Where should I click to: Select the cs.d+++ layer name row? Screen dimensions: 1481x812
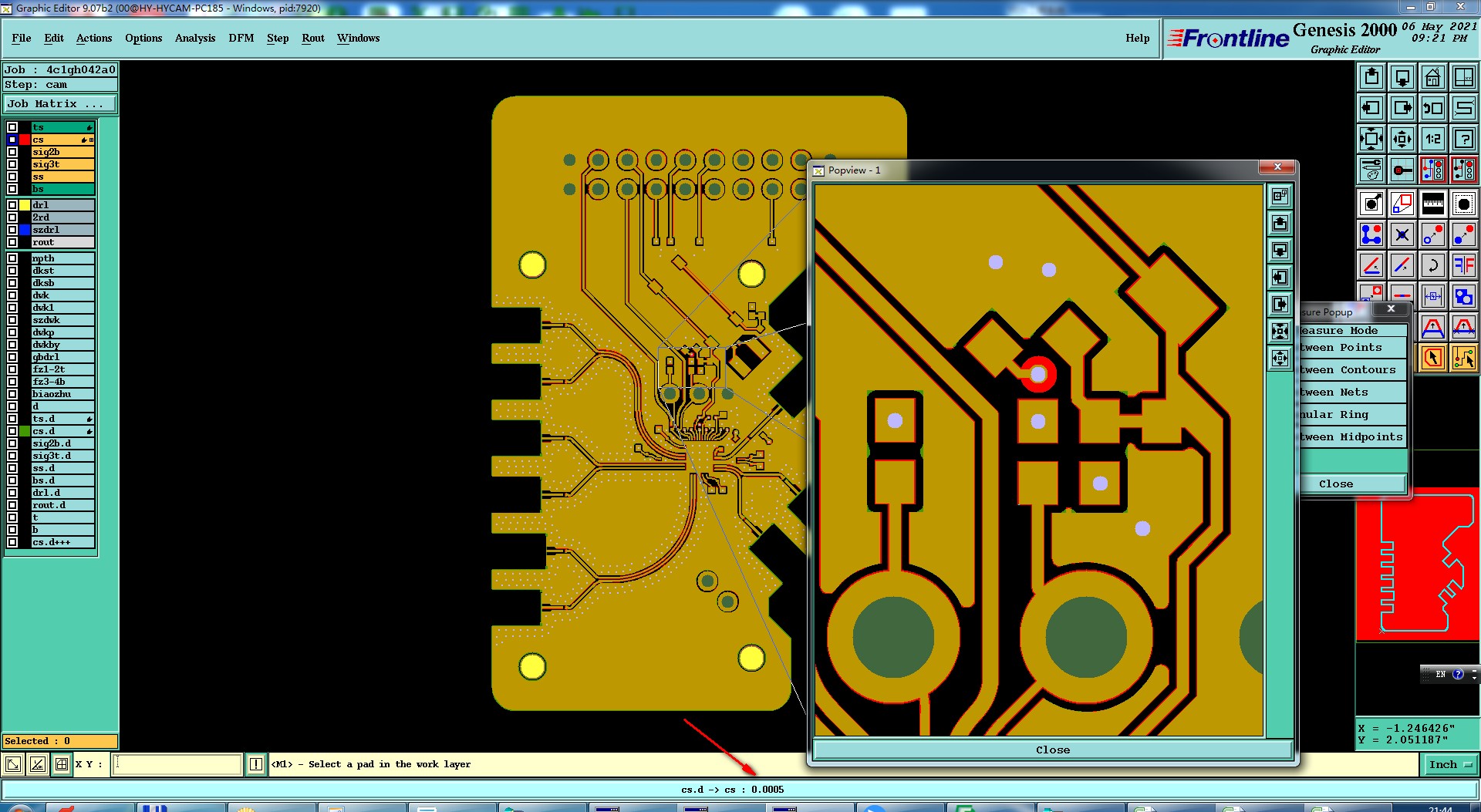point(62,542)
